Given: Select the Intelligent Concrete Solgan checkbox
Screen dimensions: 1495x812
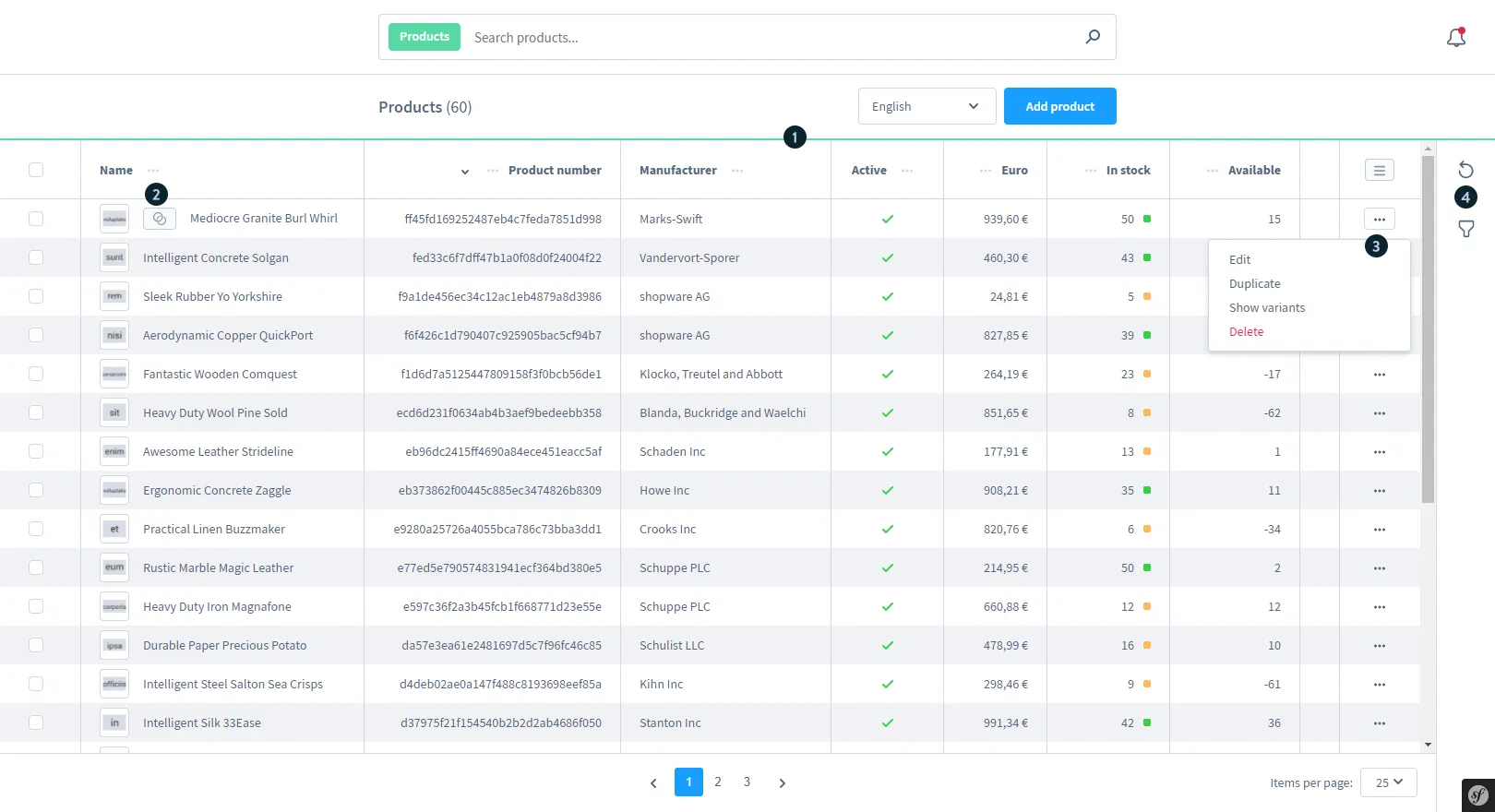Looking at the screenshot, I should click(36, 257).
